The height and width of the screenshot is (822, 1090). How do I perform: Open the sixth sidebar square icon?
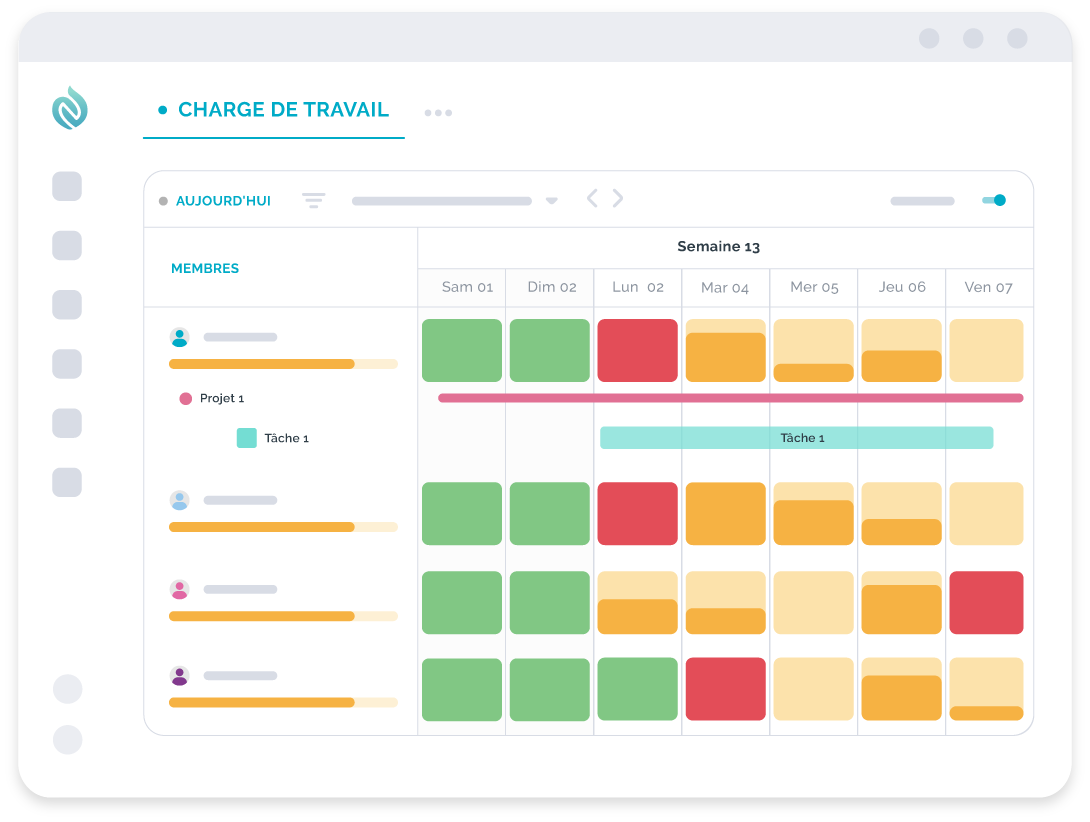[67, 482]
